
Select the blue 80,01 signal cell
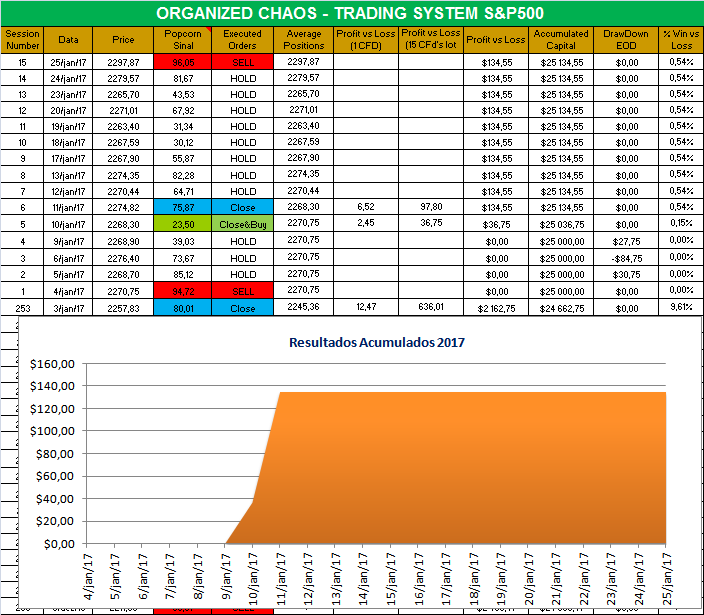(x=182, y=308)
